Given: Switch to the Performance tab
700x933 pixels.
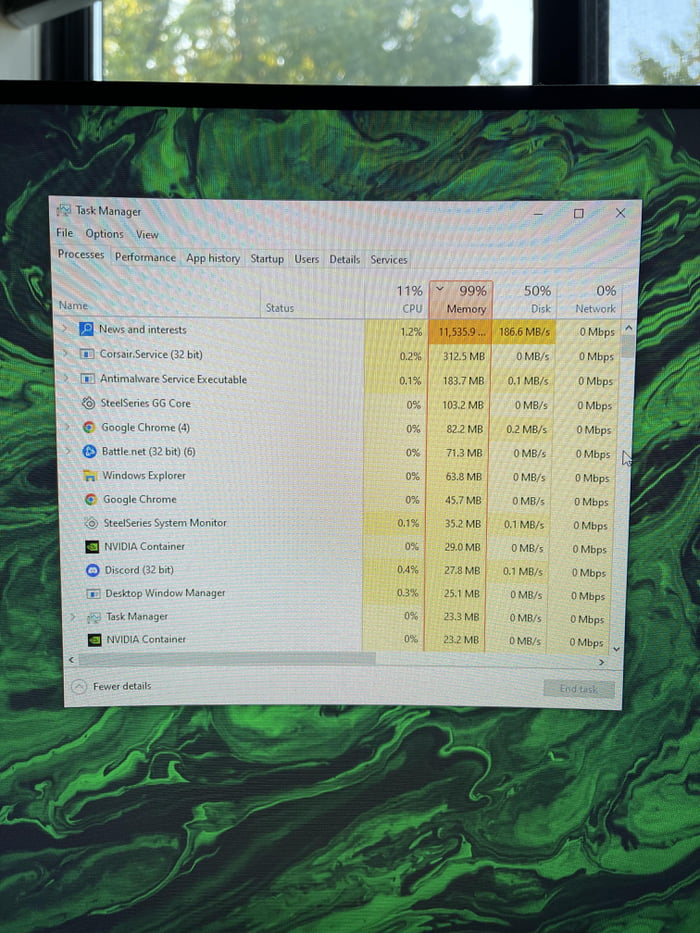Looking at the screenshot, I should (145, 257).
